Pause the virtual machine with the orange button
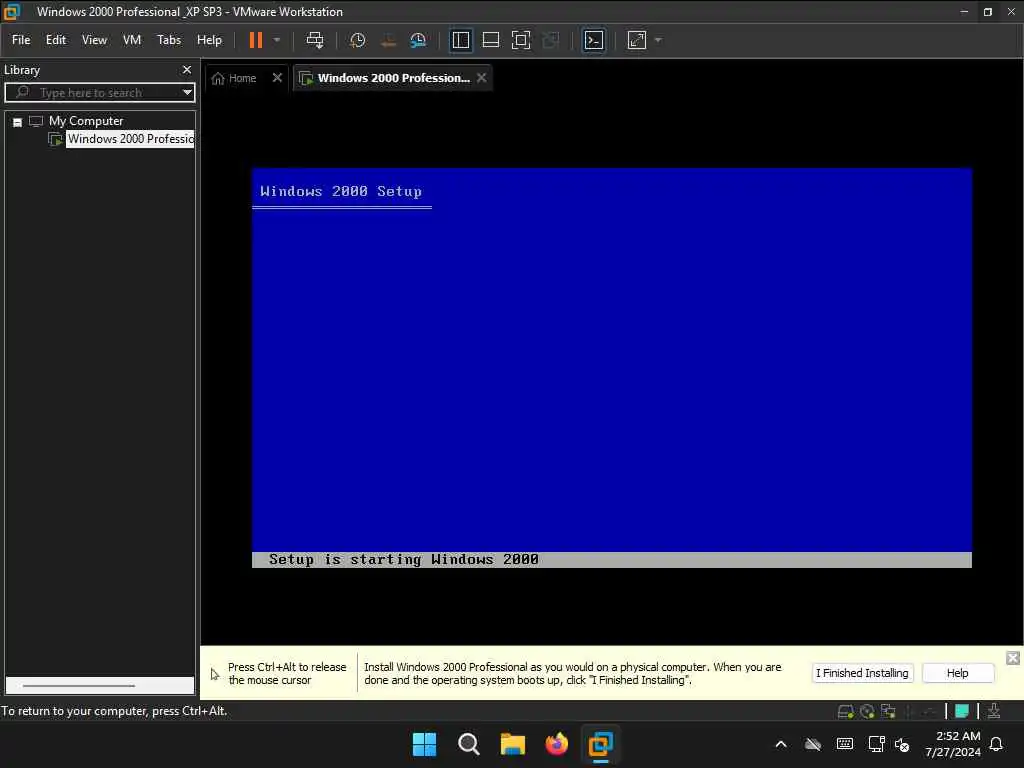Image resolution: width=1024 pixels, height=768 pixels. tap(255, 40)
